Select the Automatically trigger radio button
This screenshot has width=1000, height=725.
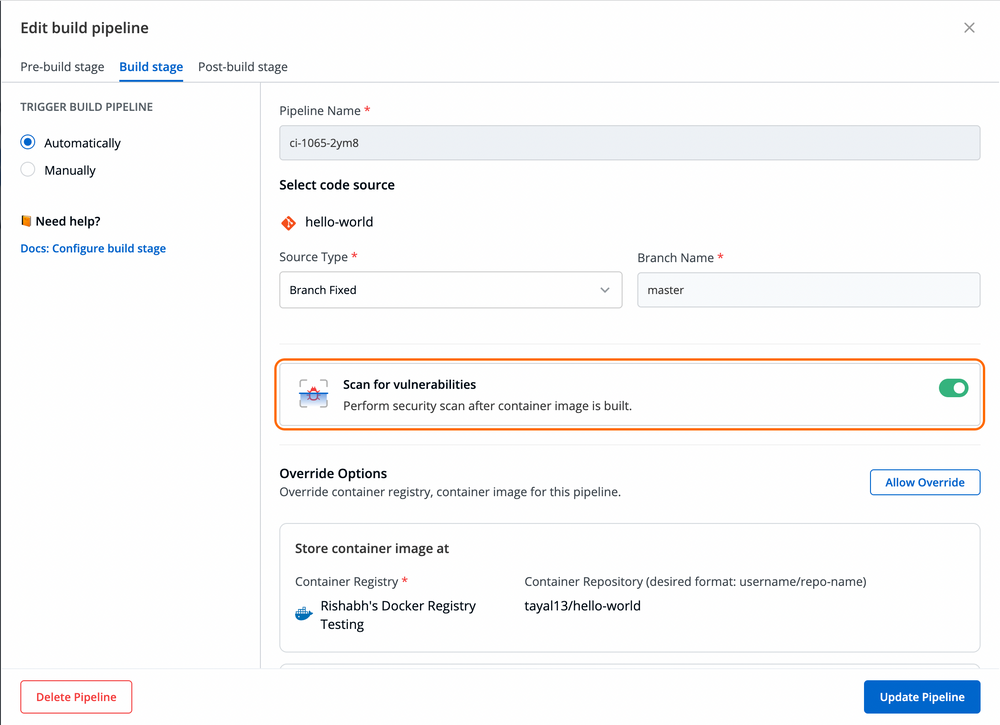pyautogui.click(x=29, y=142)
